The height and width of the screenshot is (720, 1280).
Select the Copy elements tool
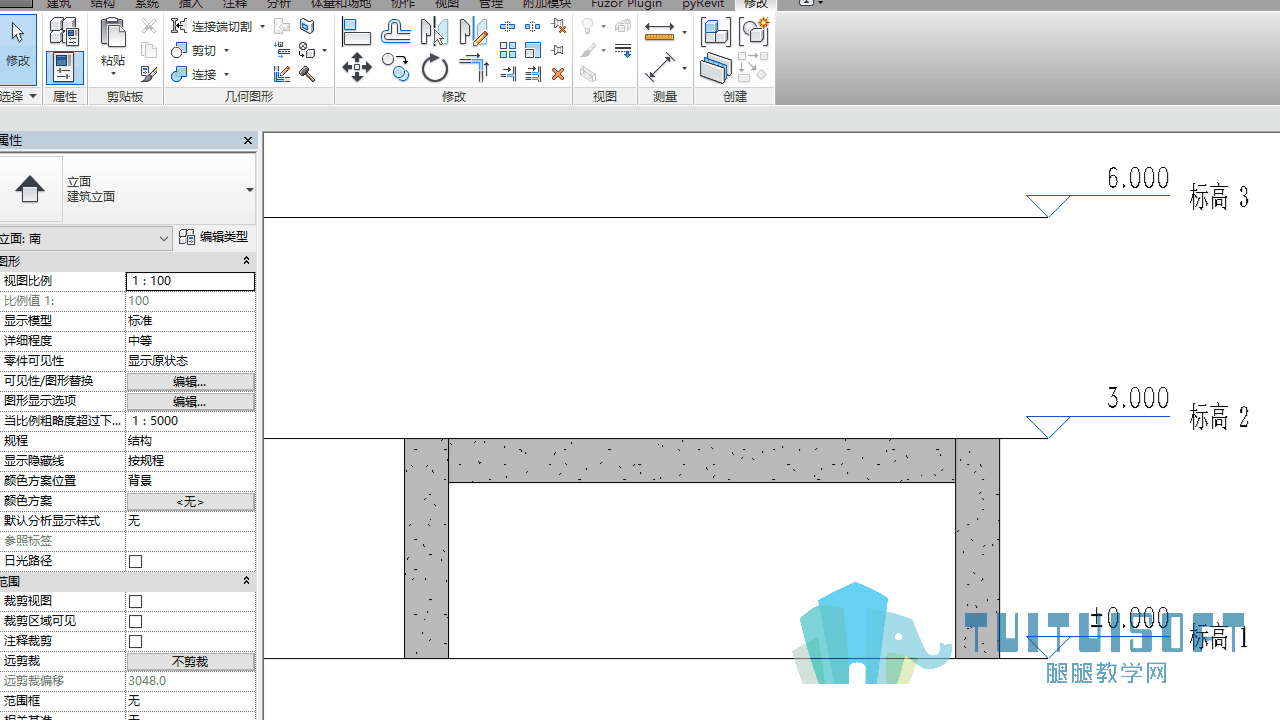click(x=396, y=68)
